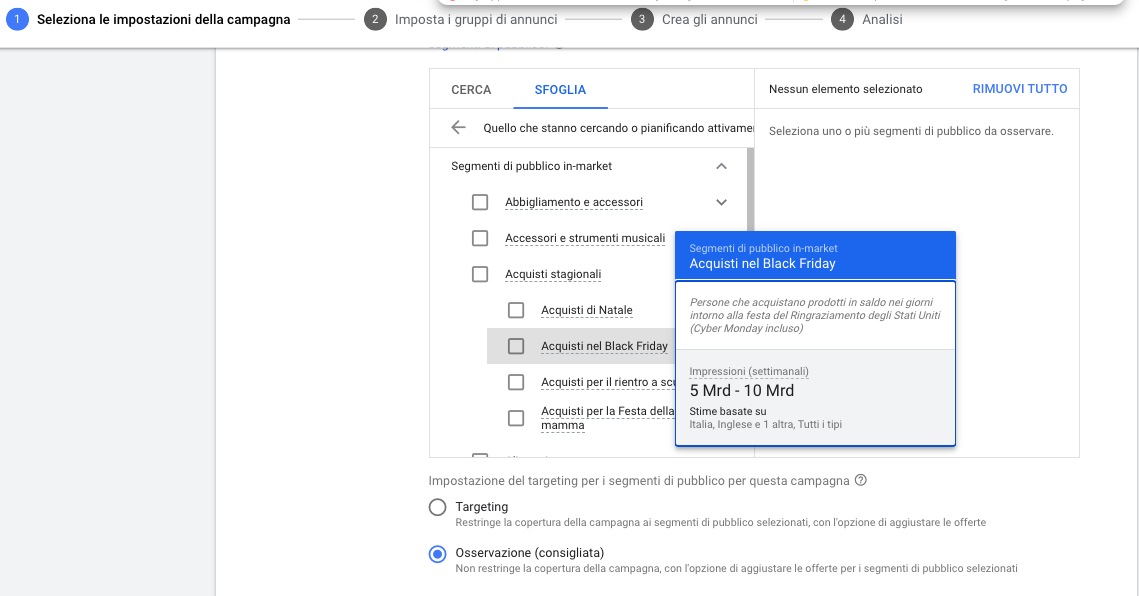Collapse Segmenti di pubblico in-market section
Screen dimensions: 1139x596
[721, 166]
